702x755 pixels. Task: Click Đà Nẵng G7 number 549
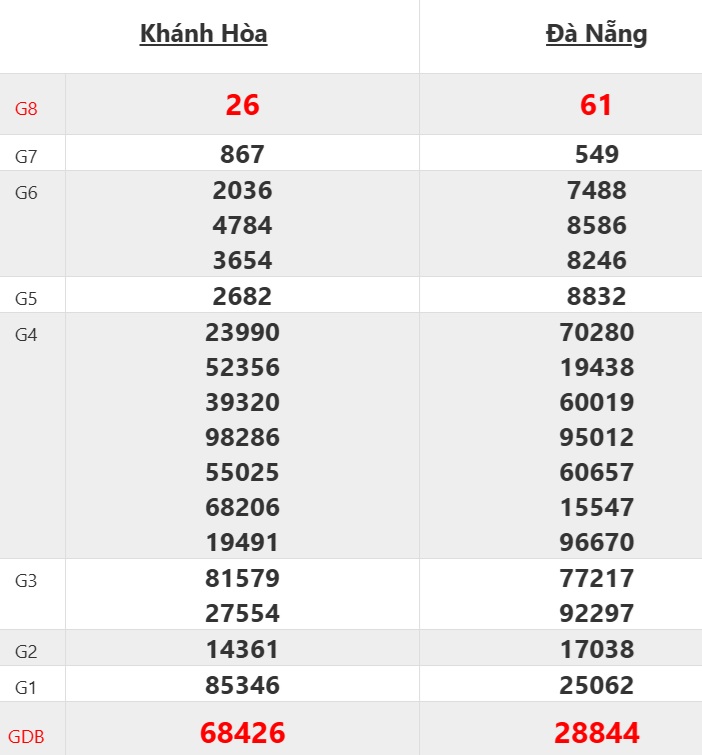tap(596, 155)
